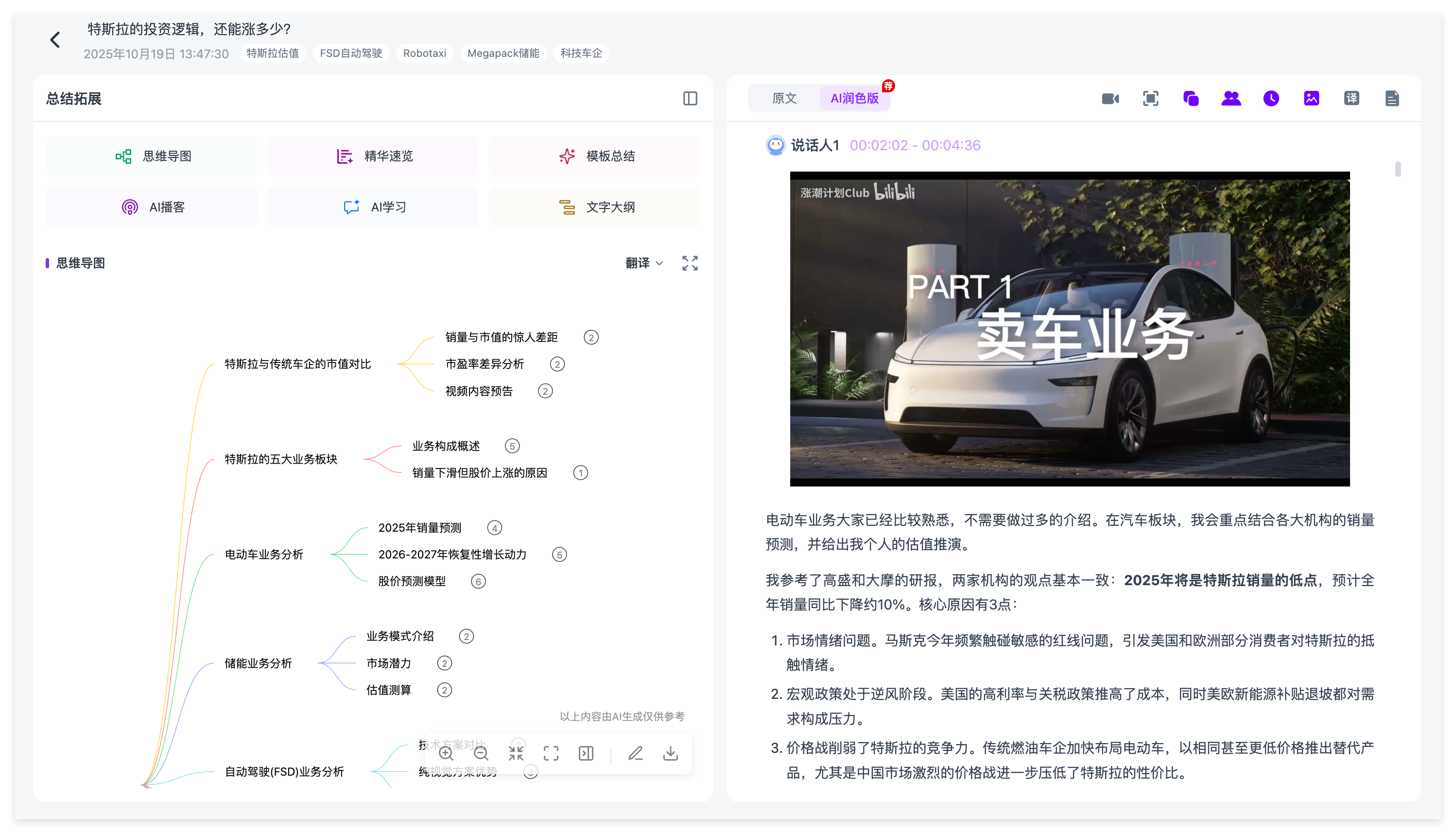The height and width of the screenshot is (834, 1456).
Task: Click the transcript panel scrollbar thumb
Action: (x=1398, y=169)
